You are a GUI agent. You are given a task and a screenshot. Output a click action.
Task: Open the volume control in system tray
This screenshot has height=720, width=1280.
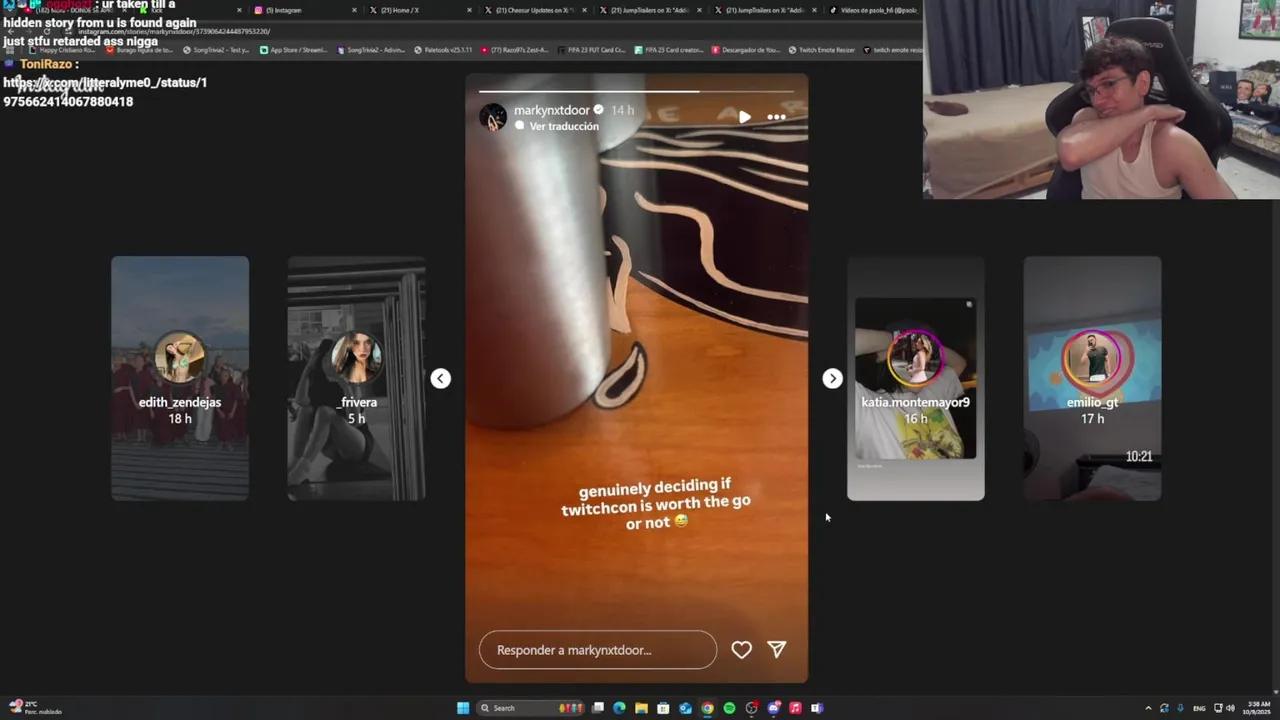click(x=1230, y=708)
